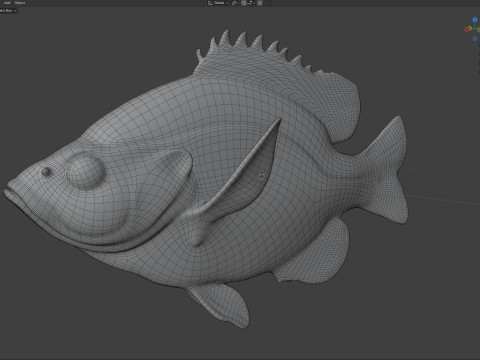Open the pivot point dropdown
Image resolution: width=480 pixels, height=360 pixels.
[x=235, y=3]
